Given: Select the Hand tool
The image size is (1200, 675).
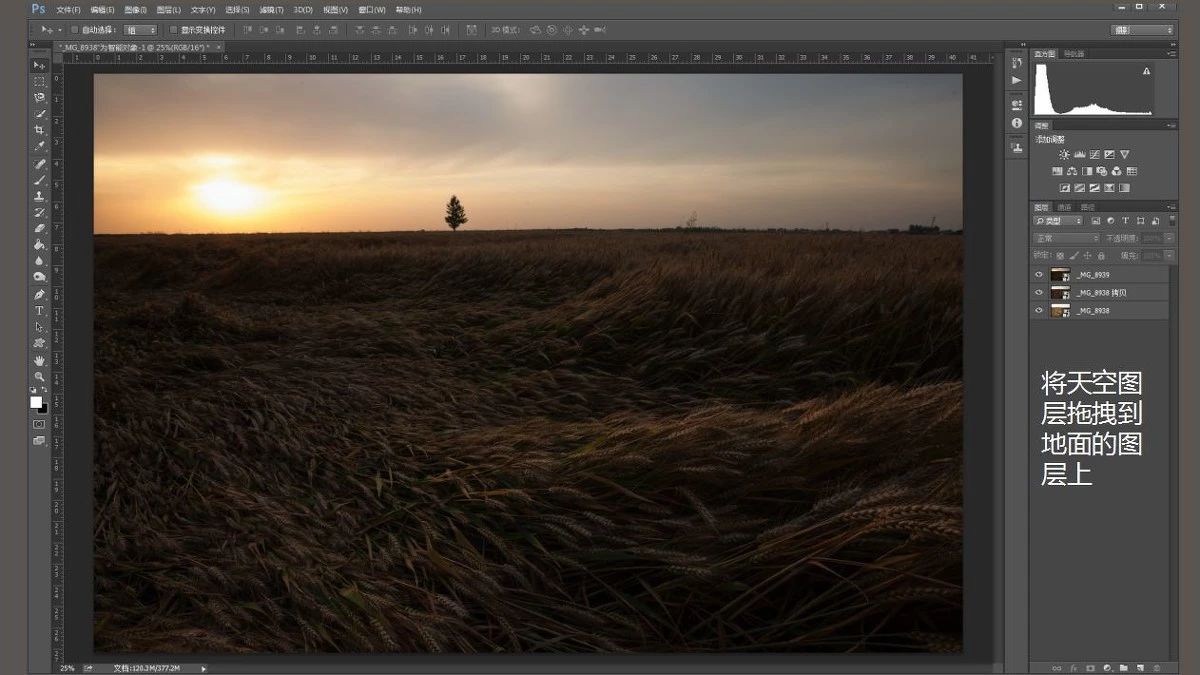Looking at the screenshot, I should tap(40, 360).
